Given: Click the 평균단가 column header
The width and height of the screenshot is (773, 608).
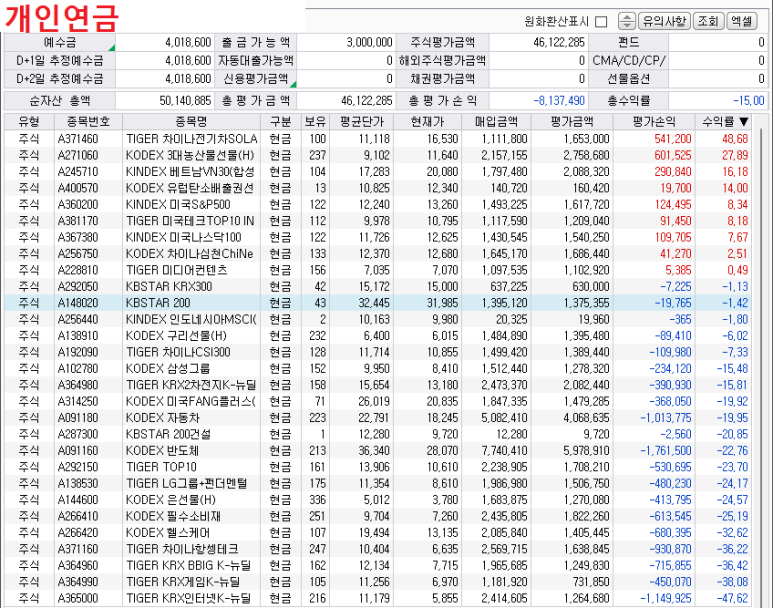Looking at the screenshot, I should 361,121.
